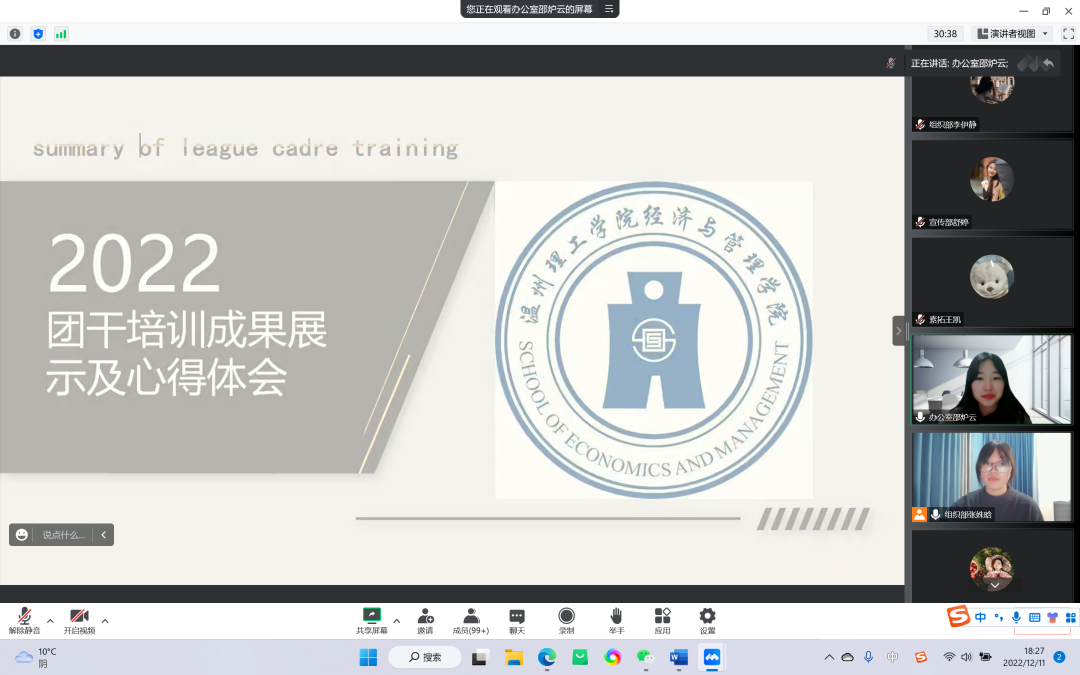Click the tray microphone-in-use icon
This screenshot has height=675, width=1080.
coord(869,657)
